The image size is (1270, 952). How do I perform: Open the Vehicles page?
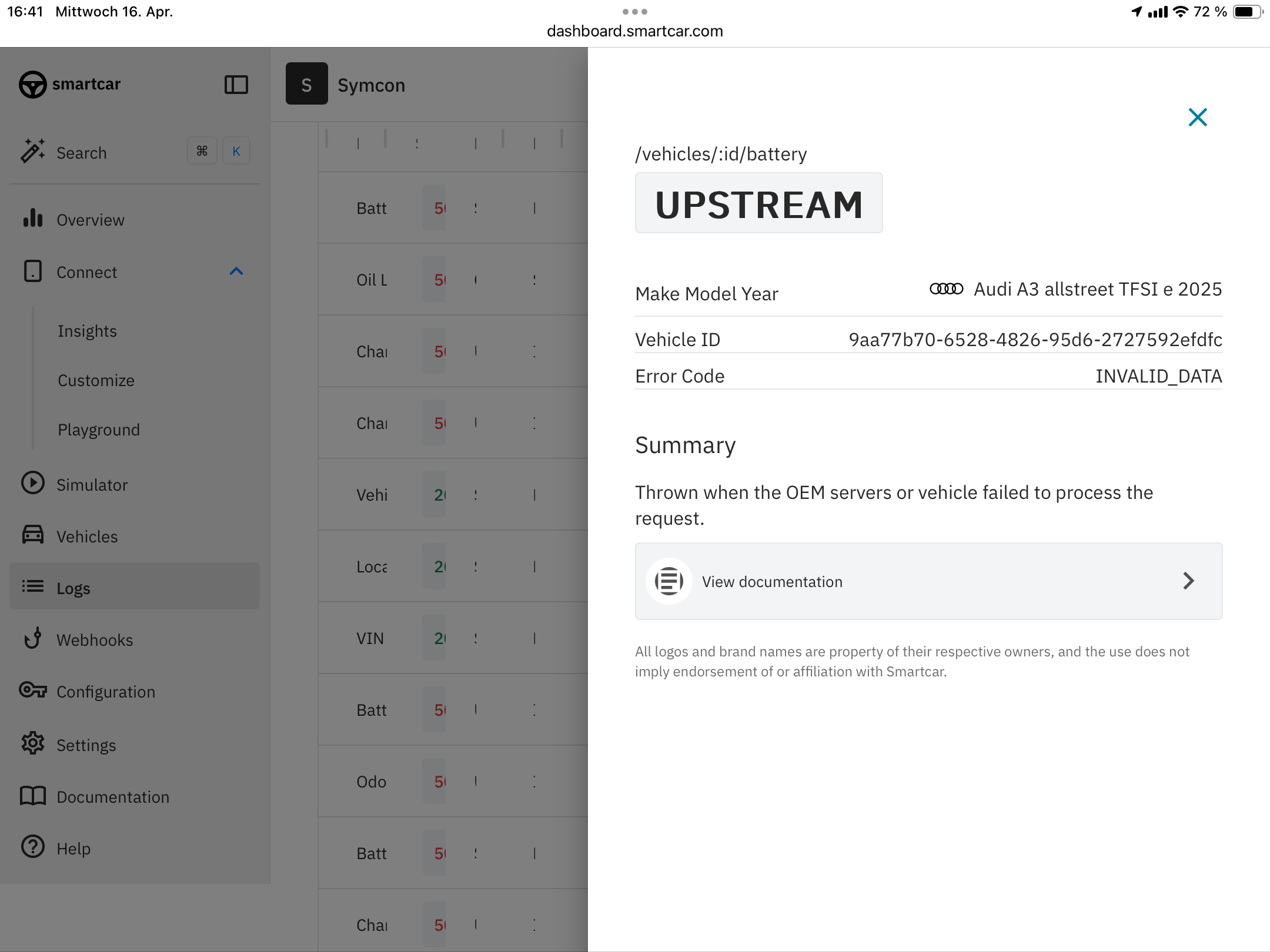pos(87,537)
